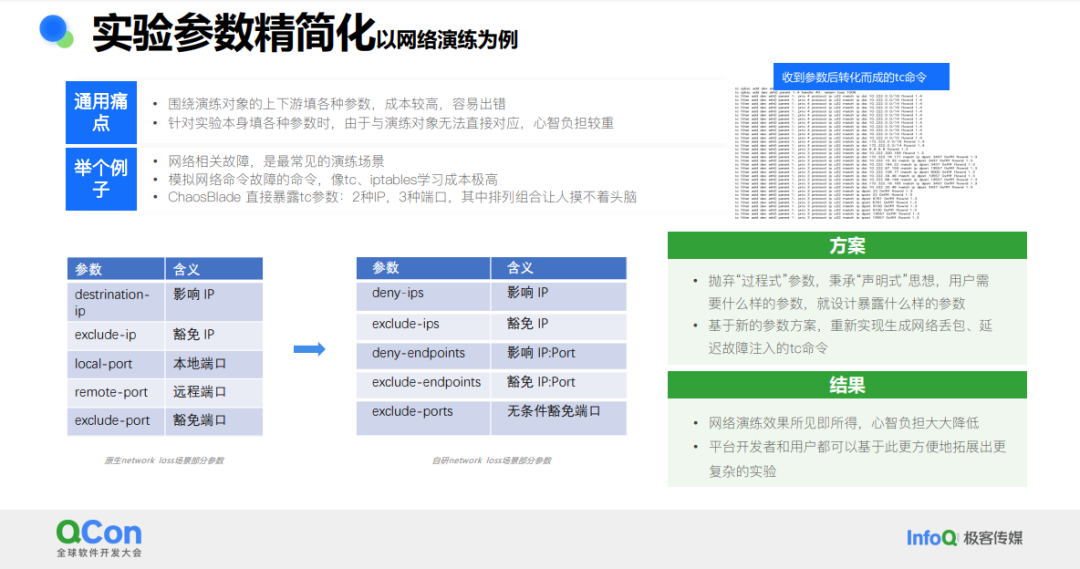Viewport: 1080px width, 569px height.
Task: Open the tc command output screenshot thumbnail
Action: pos(855,153)
